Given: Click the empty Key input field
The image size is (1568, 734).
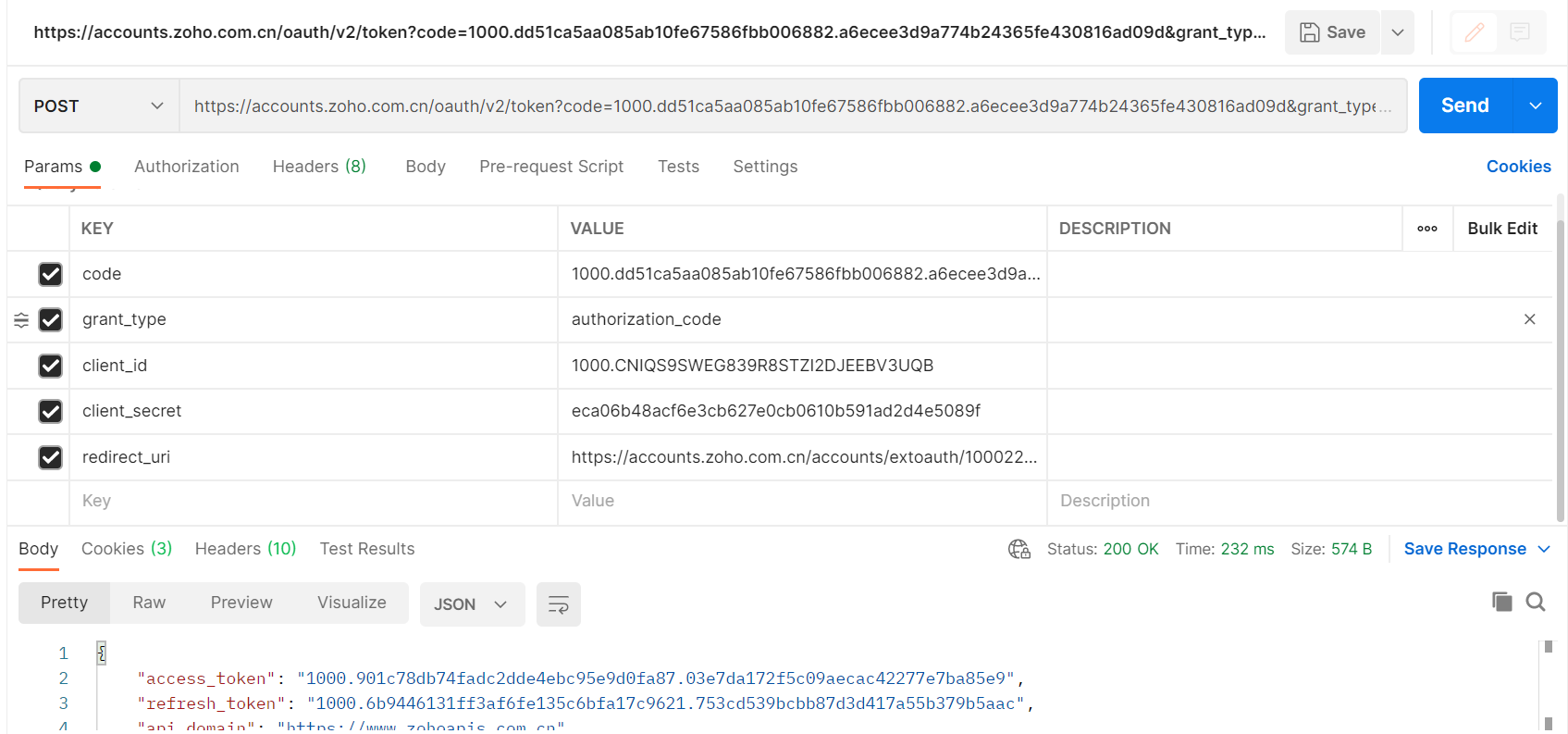Looking at the screenshot, I should 314,501.
